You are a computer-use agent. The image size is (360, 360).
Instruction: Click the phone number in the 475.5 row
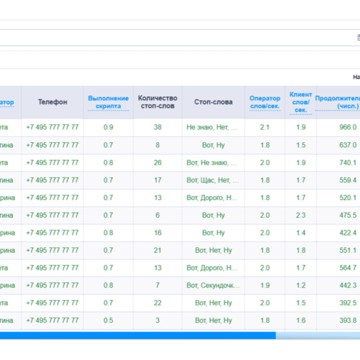coord(52,215)
